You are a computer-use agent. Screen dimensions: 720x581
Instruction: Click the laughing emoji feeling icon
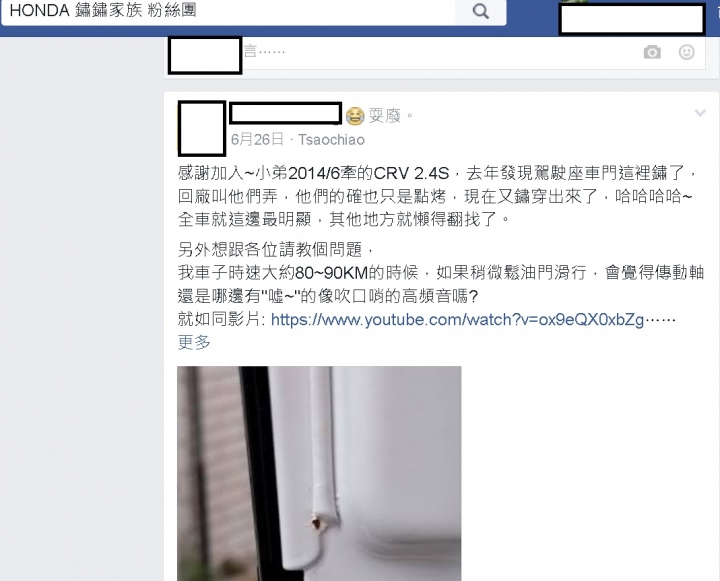tap(355, 116)
